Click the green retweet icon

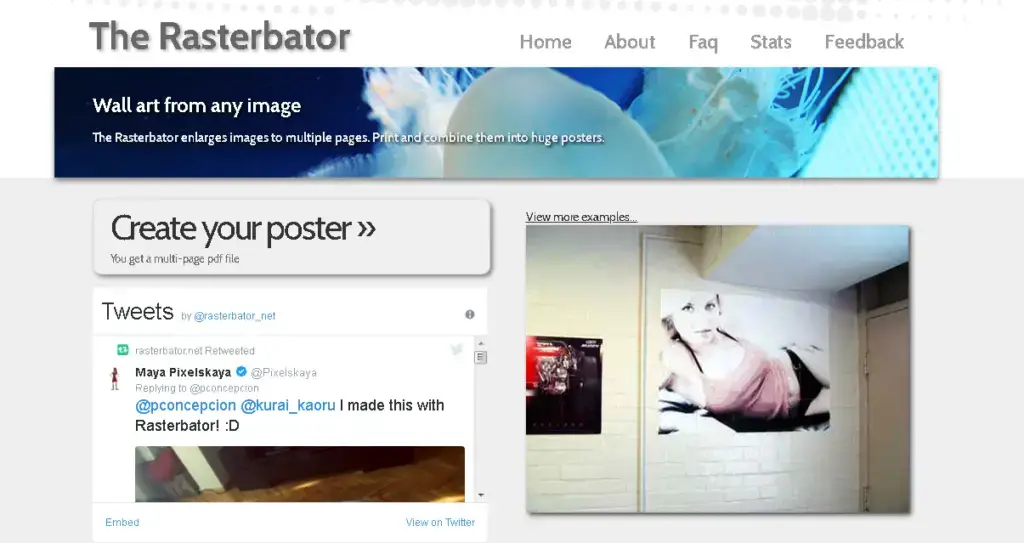123,350
